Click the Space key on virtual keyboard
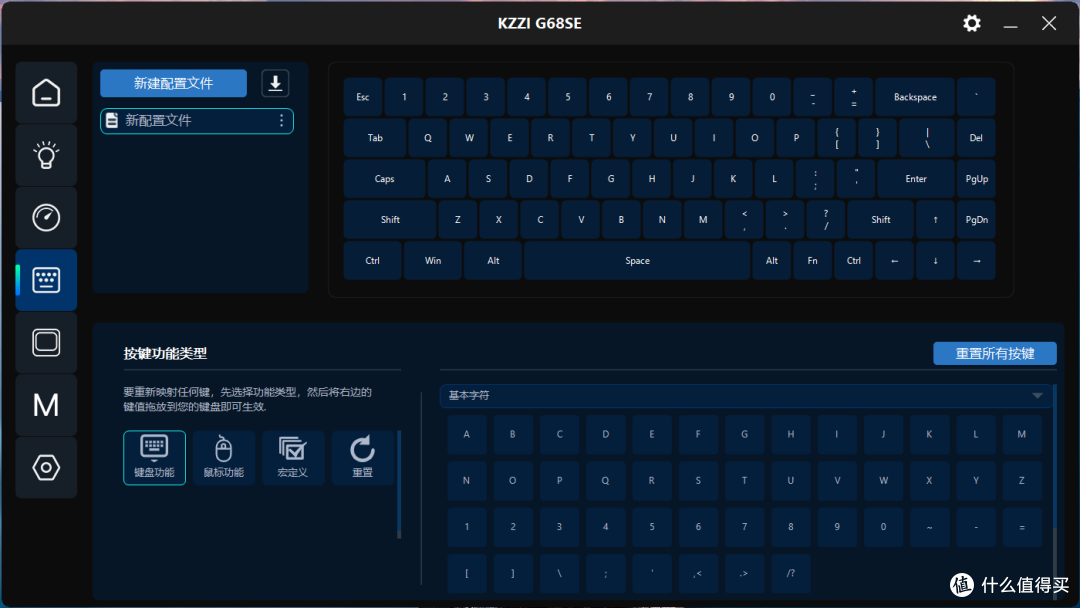 [x=637, y=261]
